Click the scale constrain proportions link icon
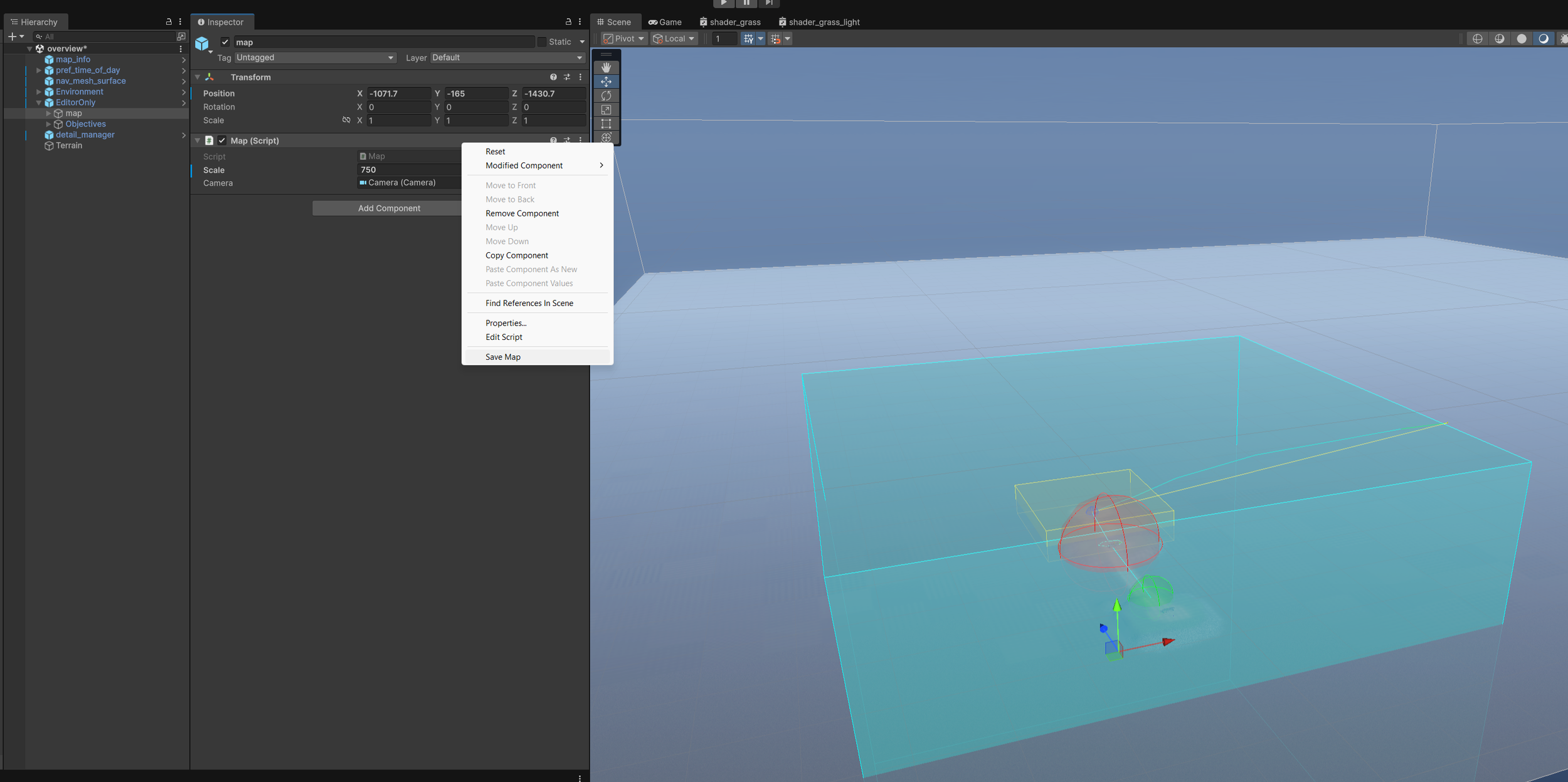This screenshot has width=1568, height=782. point(346,120)
